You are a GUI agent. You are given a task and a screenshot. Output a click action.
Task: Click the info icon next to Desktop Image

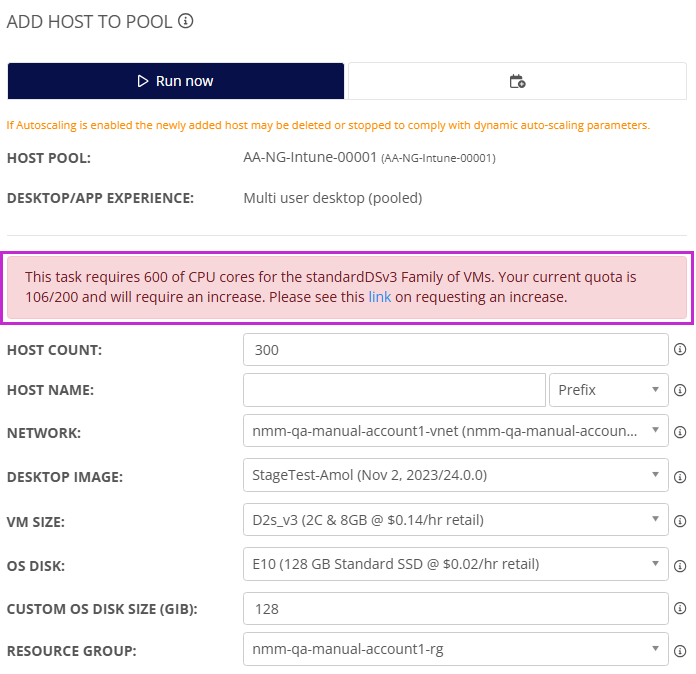point(680,476)
